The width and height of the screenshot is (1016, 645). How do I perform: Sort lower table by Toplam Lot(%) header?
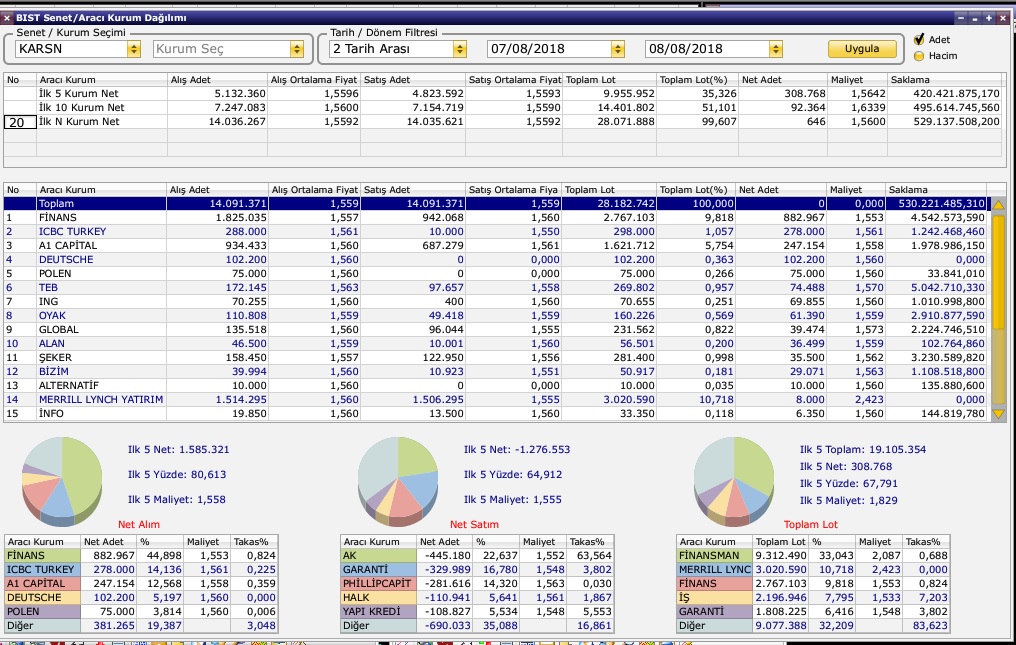(696, 190)
